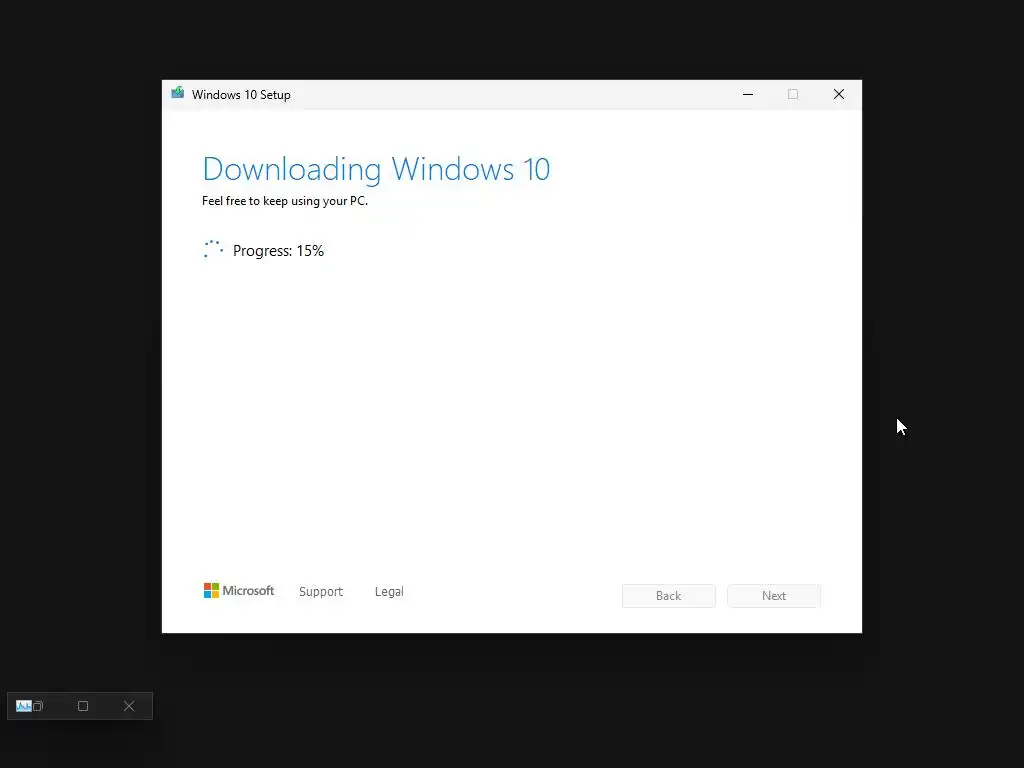Click the 'Windows 10 Setup' title text
This screenshot has width=1024, height=768.
click(241, 95)
